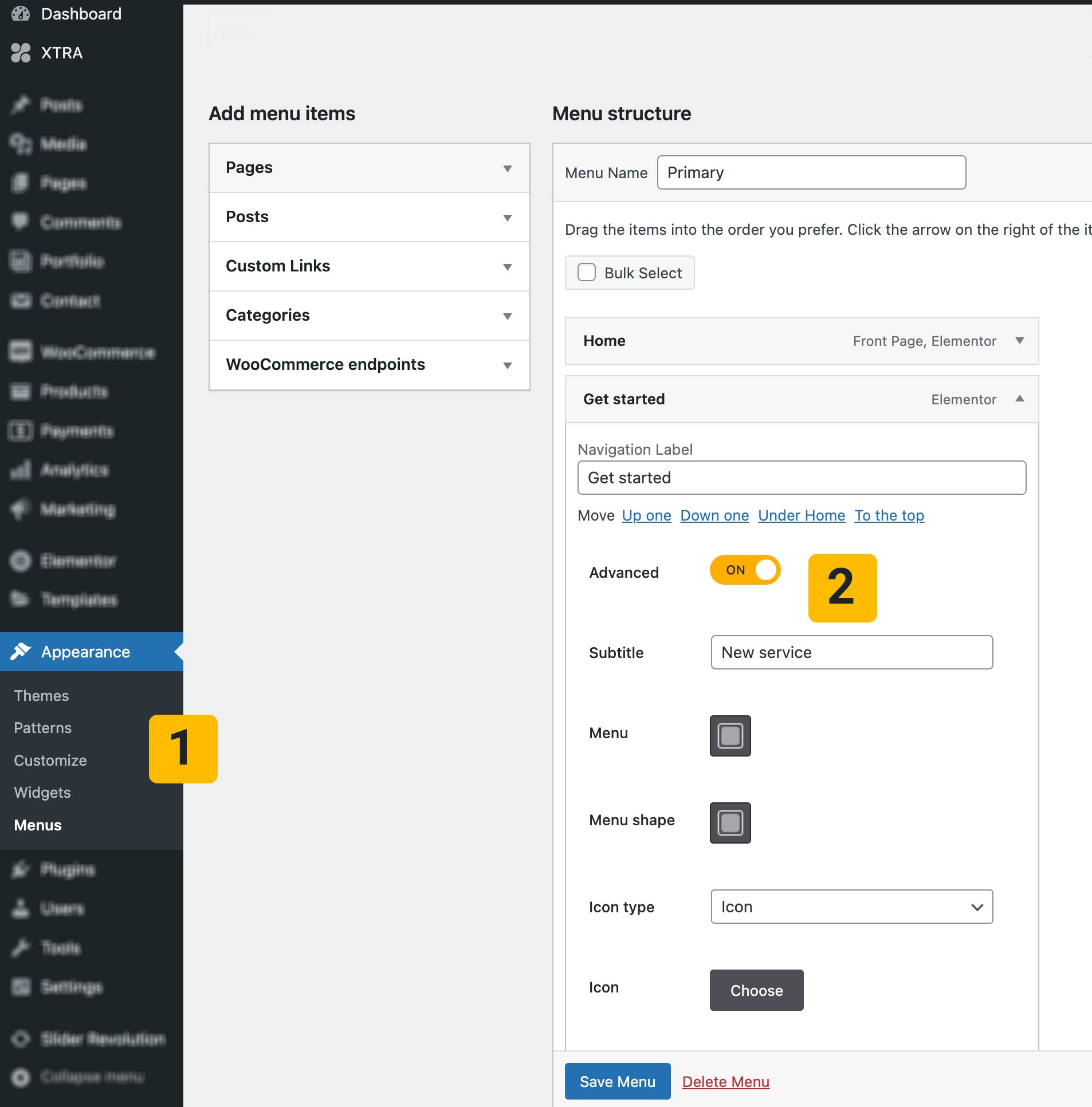The width and height of the screenshot is (1092, 1107).
Task: Click the Media icon in sidebar
Action: [x=21, y=144]
